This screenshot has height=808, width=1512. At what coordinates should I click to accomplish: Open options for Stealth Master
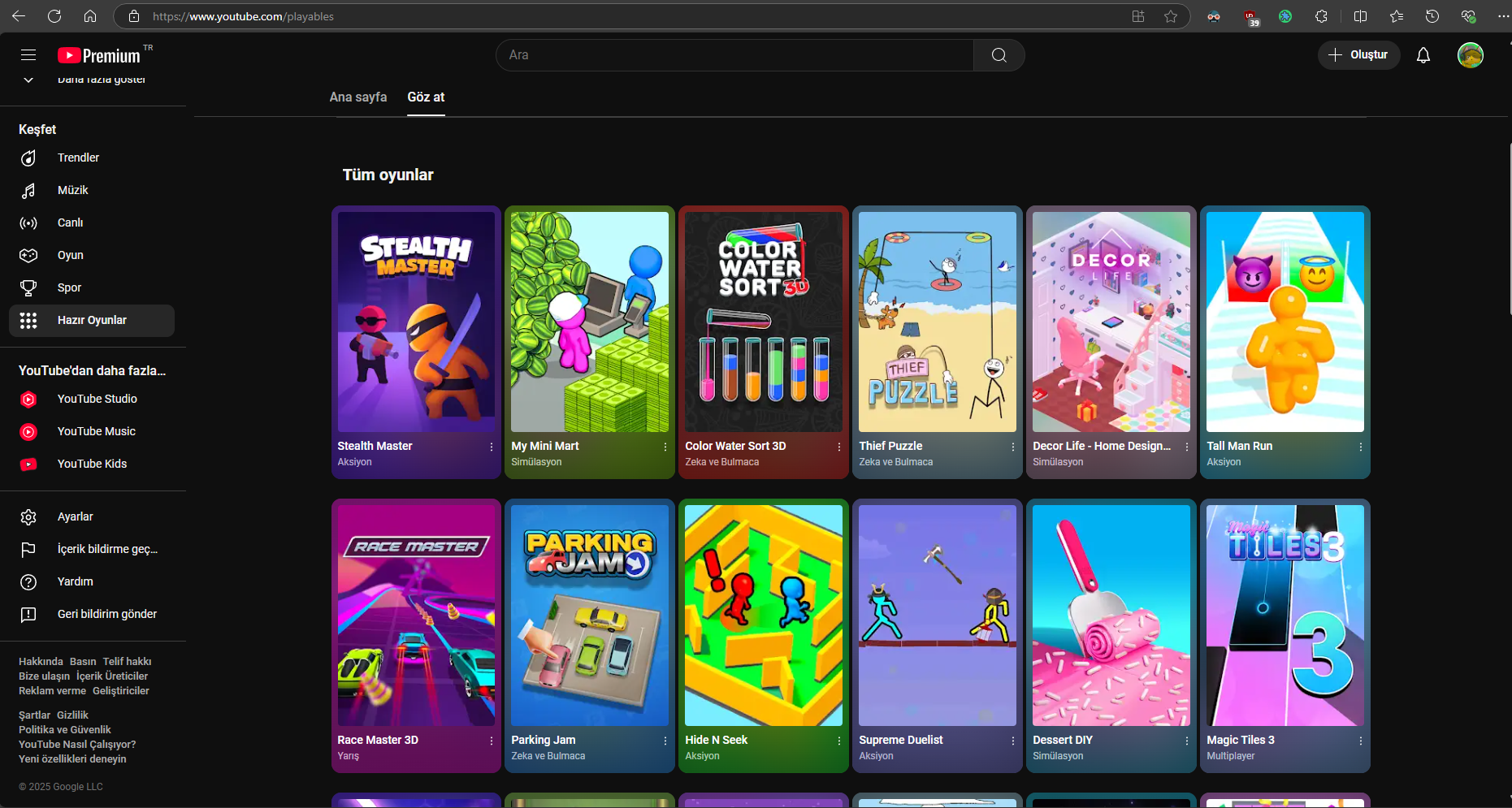(x=492, y=447)
